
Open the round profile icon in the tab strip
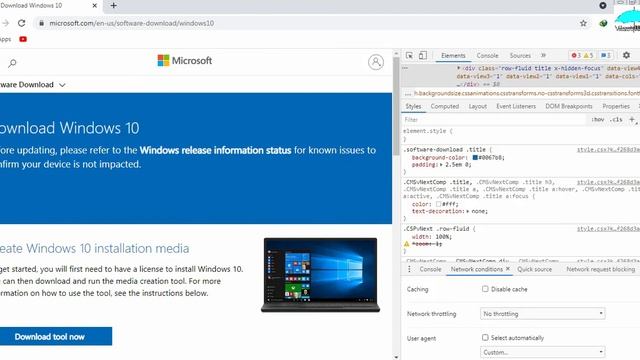(x=602, y=5)
